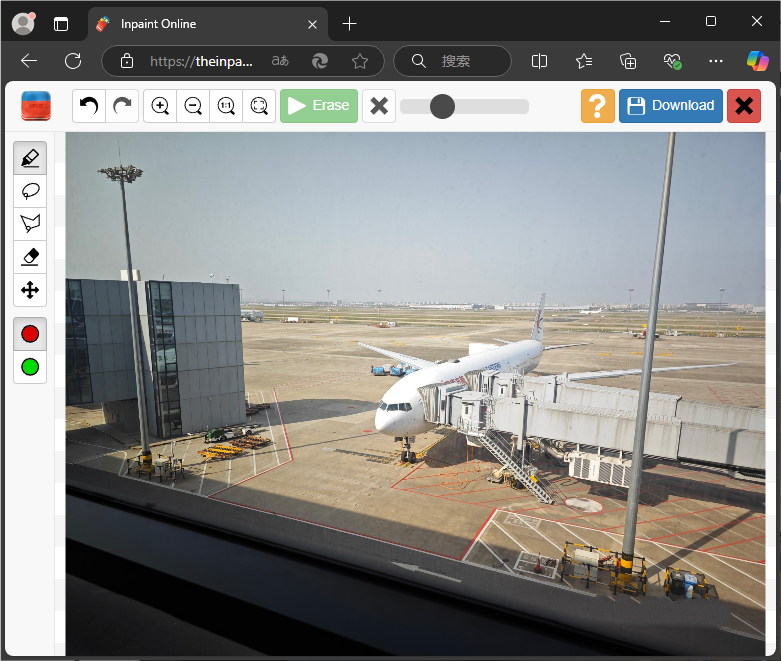
Task: Choose the green marker color
Action: [x=30, y=367]
